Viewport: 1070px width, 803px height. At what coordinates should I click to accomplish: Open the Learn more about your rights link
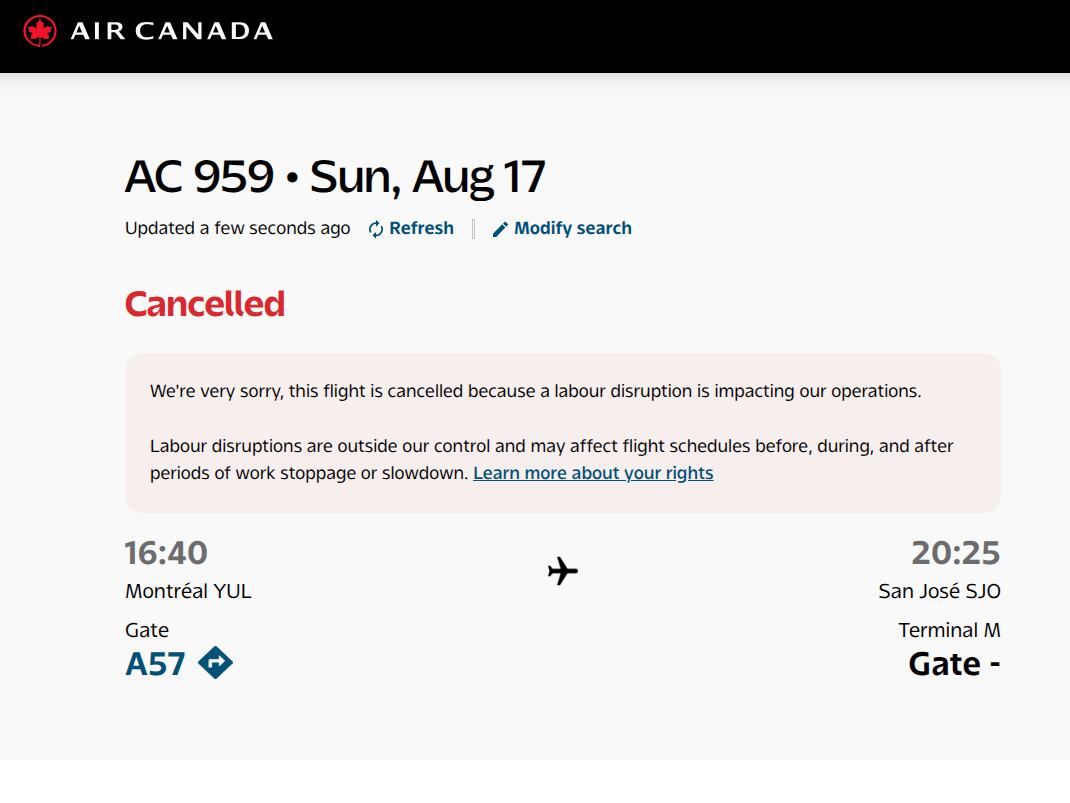[x=593, y=472]
